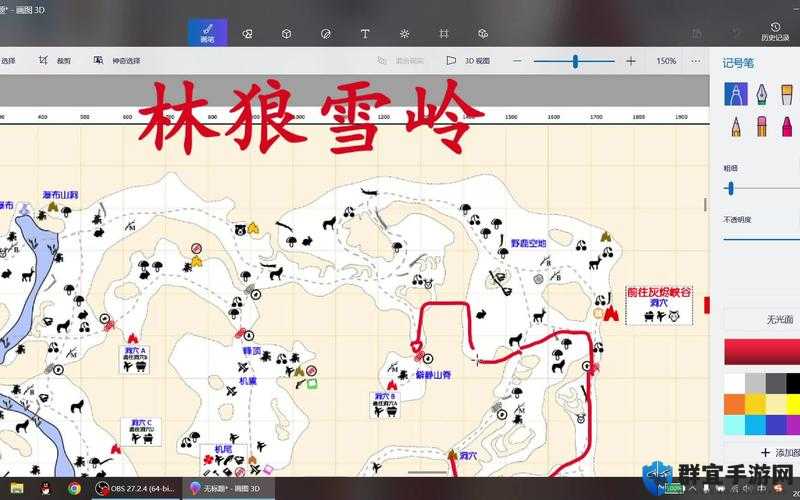Open Chrome from the taskbar
Screen dimensions: 800x500
tap(74, 489)
